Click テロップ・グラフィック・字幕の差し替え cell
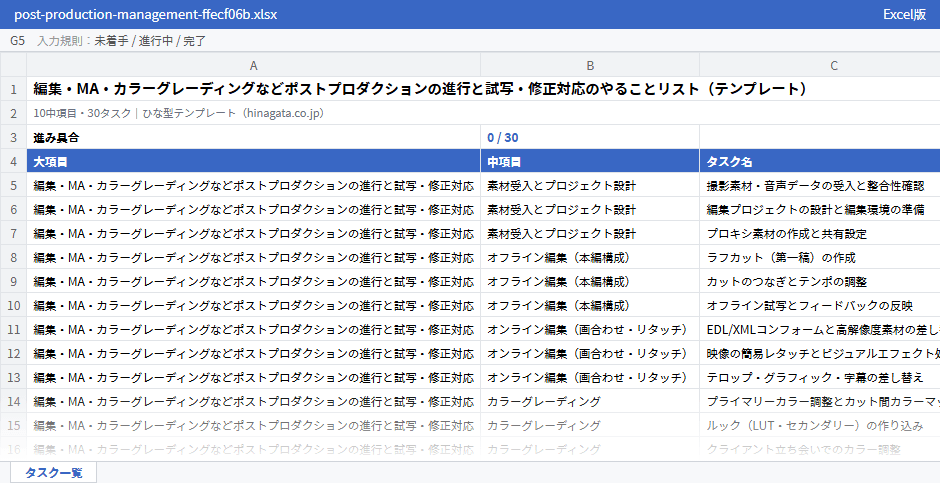This screenshot has width=940, height=483. pyautogui.click(x=820, y=377)
